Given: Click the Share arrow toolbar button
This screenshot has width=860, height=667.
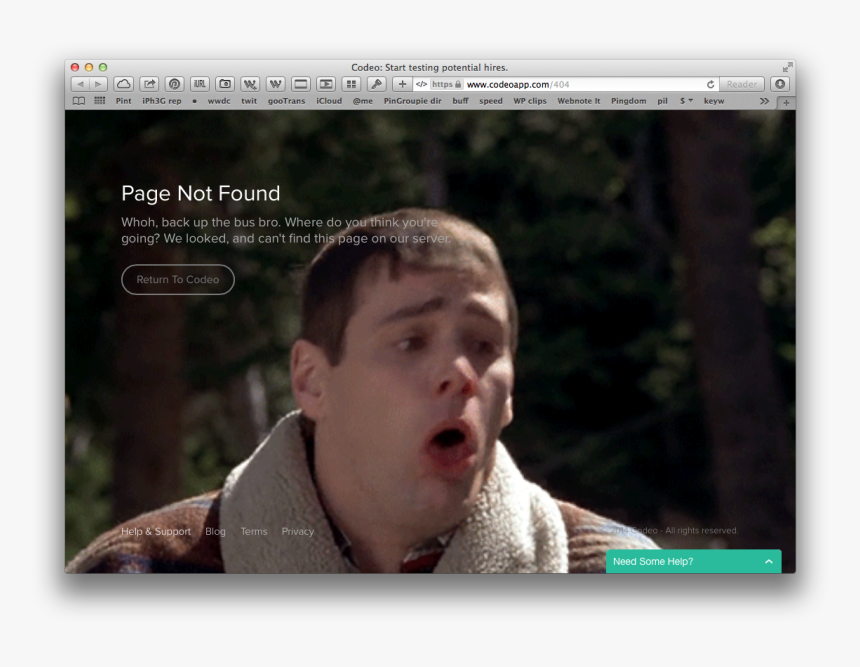Looking at the screenshot, I should point(149,84).
